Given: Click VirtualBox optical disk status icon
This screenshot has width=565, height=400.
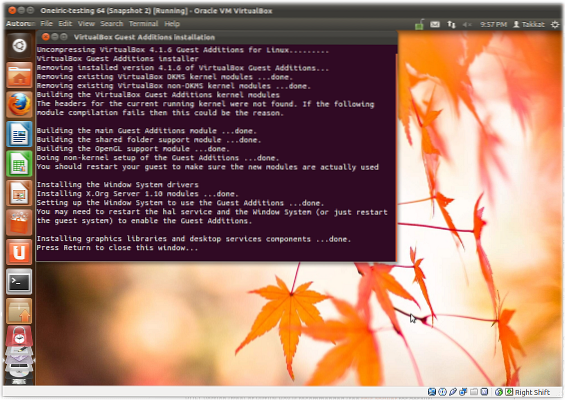Looking at the screenshot, I should tap(442, 392).
